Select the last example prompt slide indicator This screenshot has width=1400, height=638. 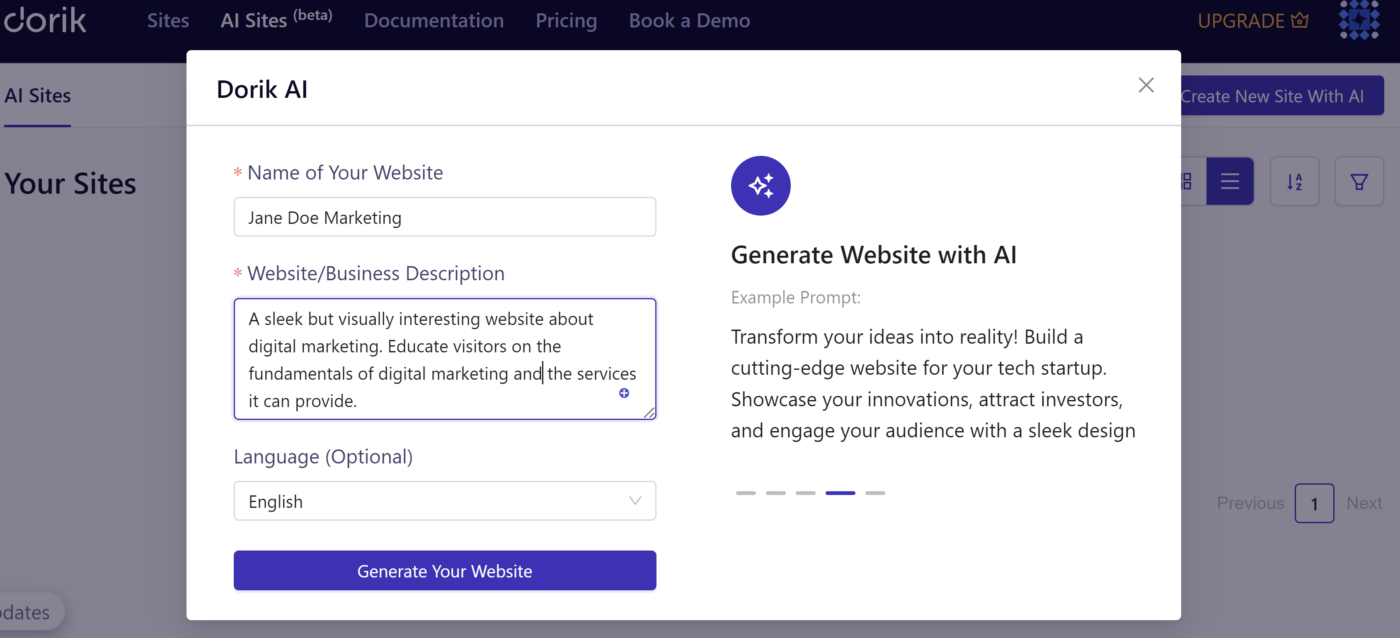(x=875, y=493)
